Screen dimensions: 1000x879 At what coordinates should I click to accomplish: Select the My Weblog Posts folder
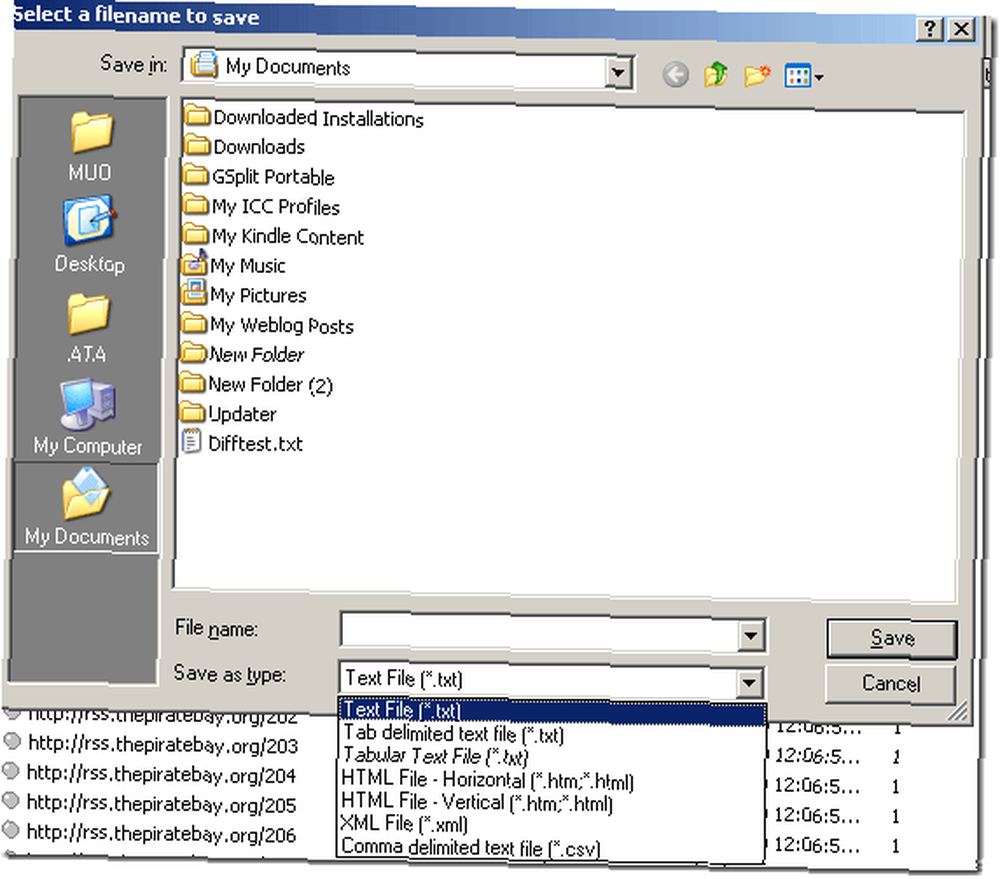(267, 325)
